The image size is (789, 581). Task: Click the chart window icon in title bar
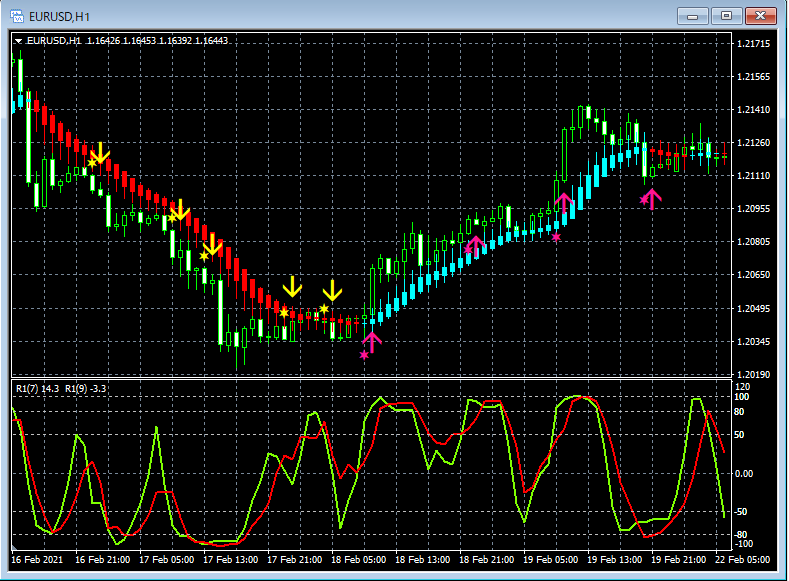tap(17, 16)
